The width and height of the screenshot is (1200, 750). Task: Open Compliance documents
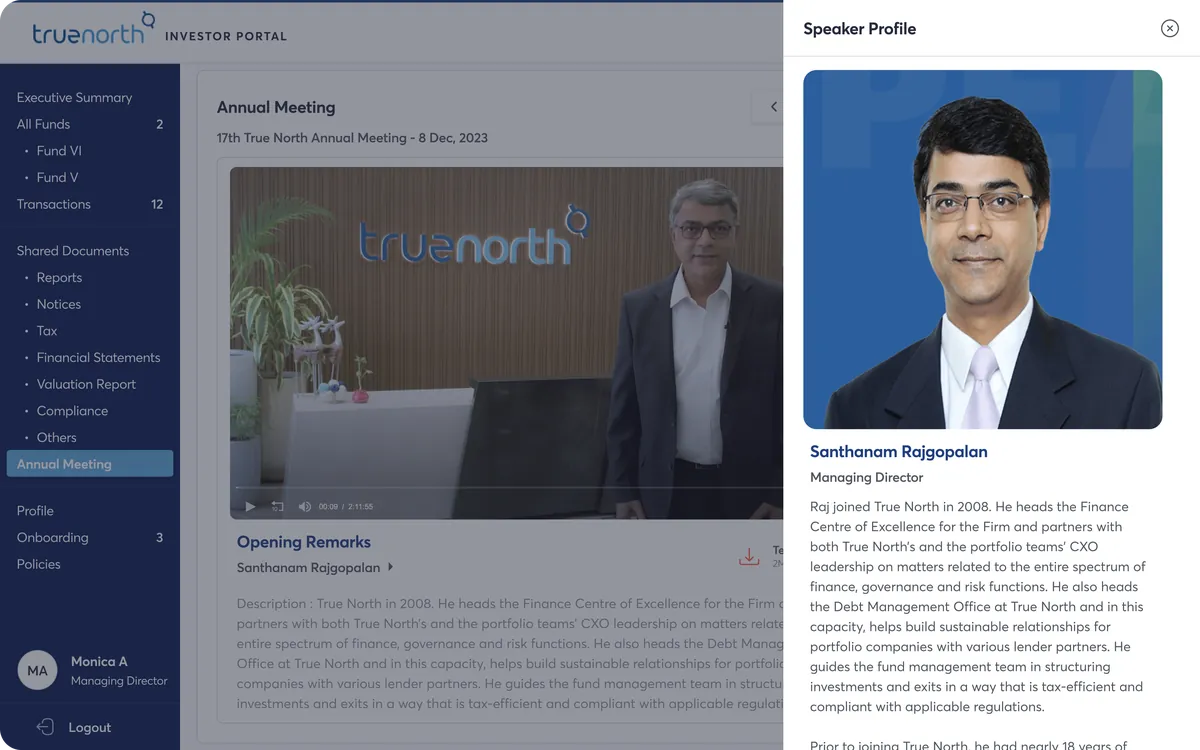tap(72, 411)
